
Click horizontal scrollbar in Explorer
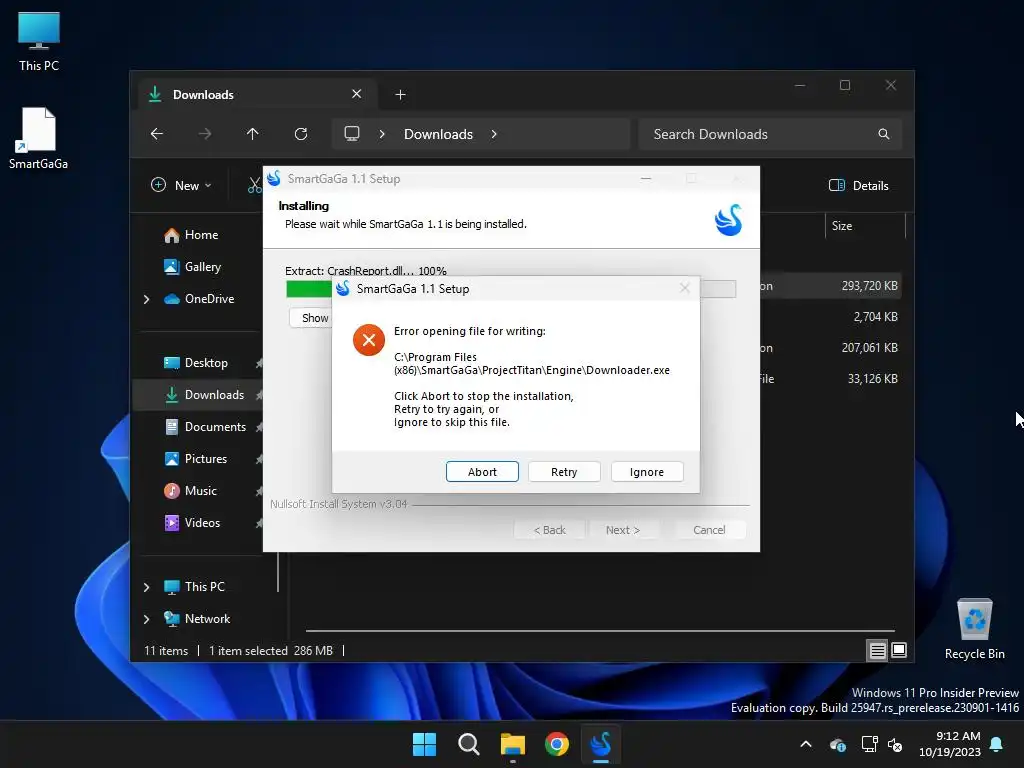[600, 632]
